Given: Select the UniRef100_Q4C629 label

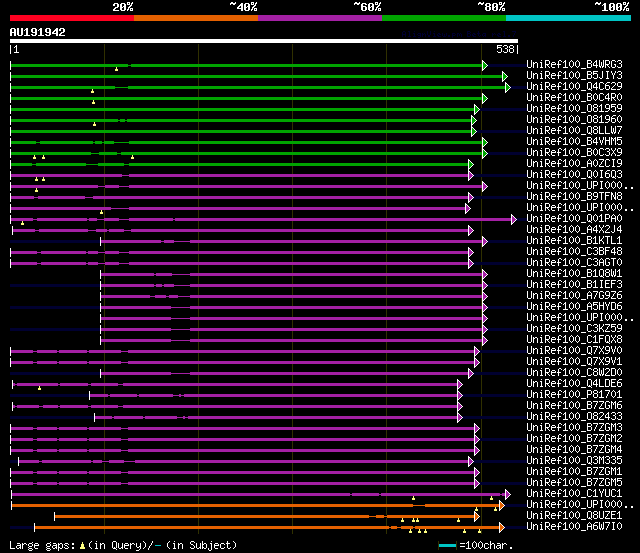Looking at the screenshot, I should coord(574,87).
